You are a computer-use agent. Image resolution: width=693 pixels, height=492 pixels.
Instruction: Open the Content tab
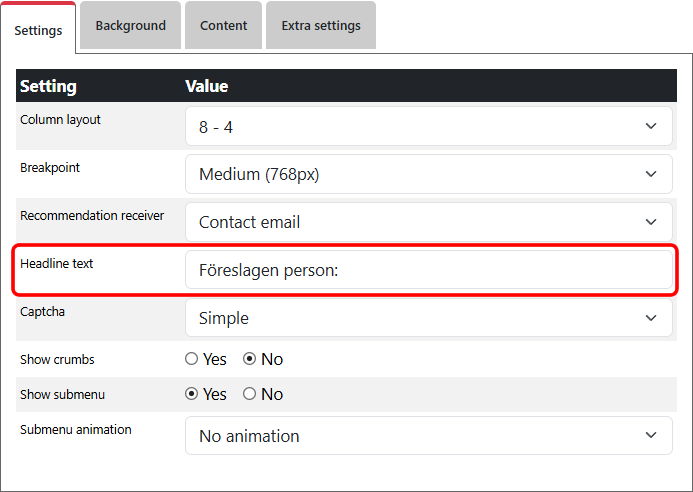223,26
